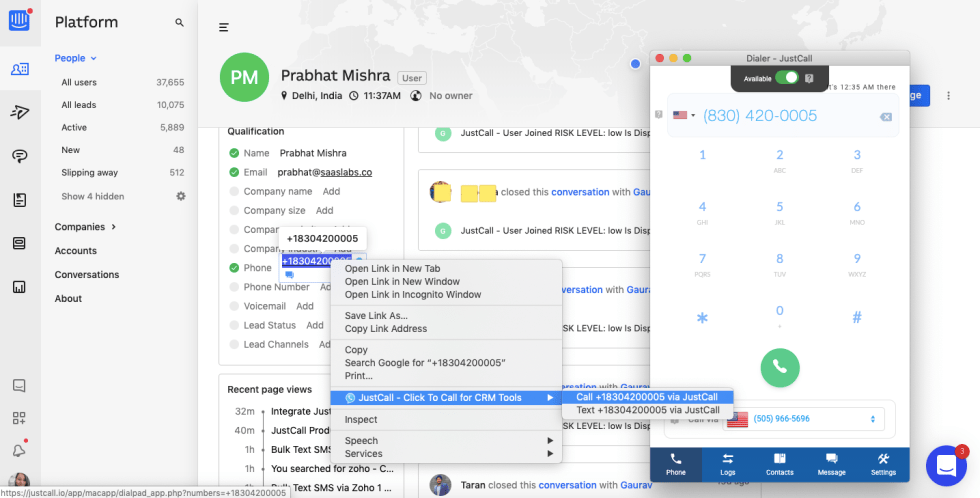The height and width of the screenshot is (498, 980).
Task: Dial digit 0 on keypad
Action: 779,316
